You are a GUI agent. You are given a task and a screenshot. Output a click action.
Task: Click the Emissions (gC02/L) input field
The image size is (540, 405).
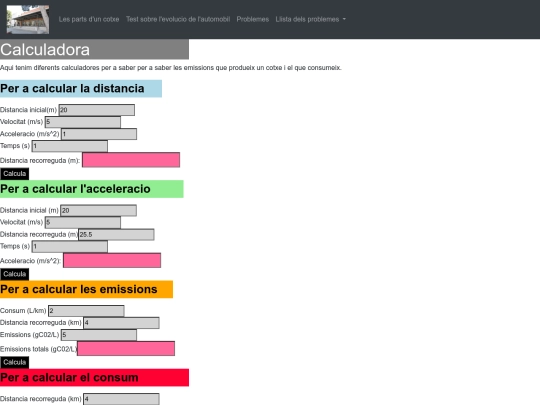click(x=99, y=335)
